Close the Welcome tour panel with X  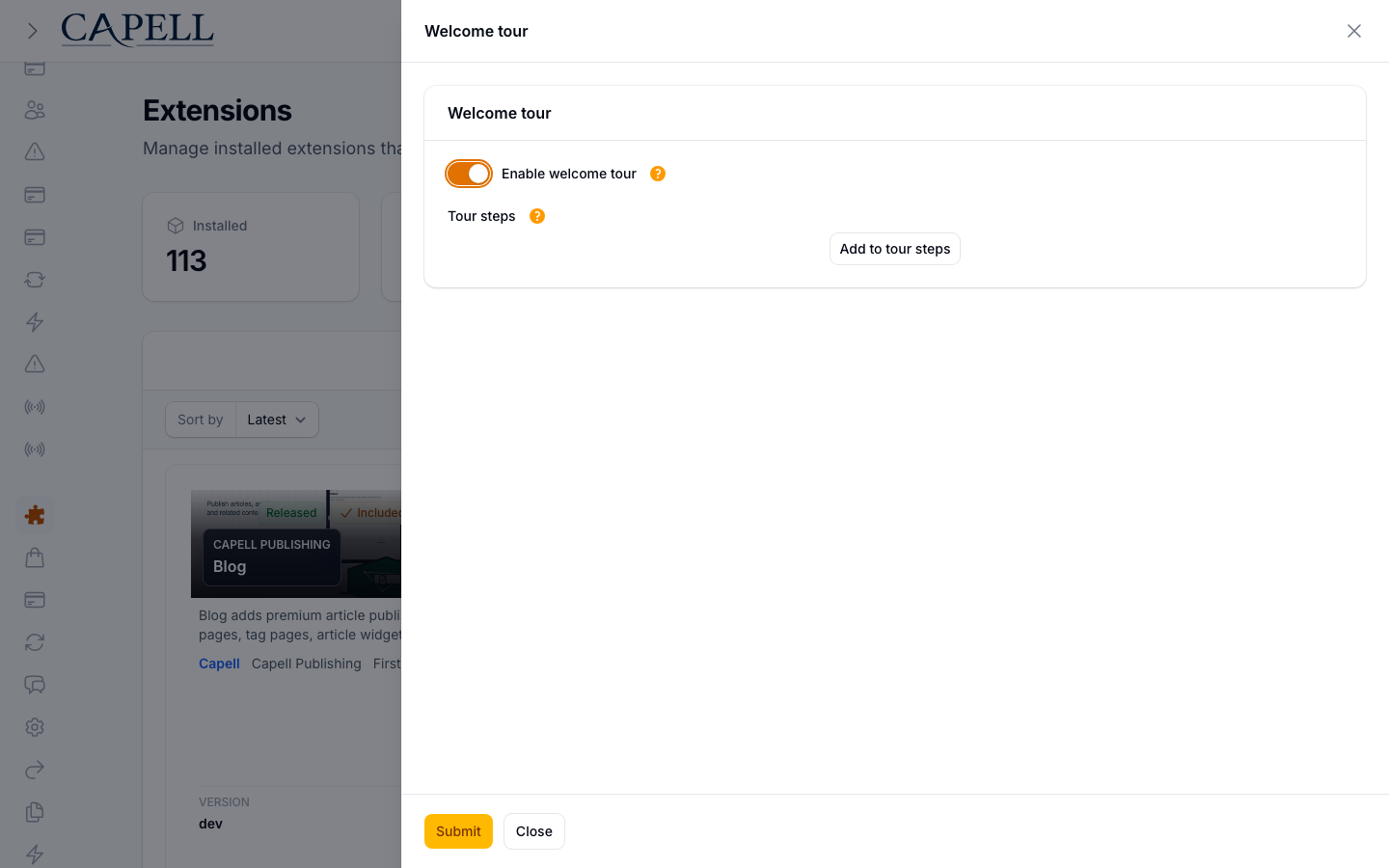click(1354, 31)
